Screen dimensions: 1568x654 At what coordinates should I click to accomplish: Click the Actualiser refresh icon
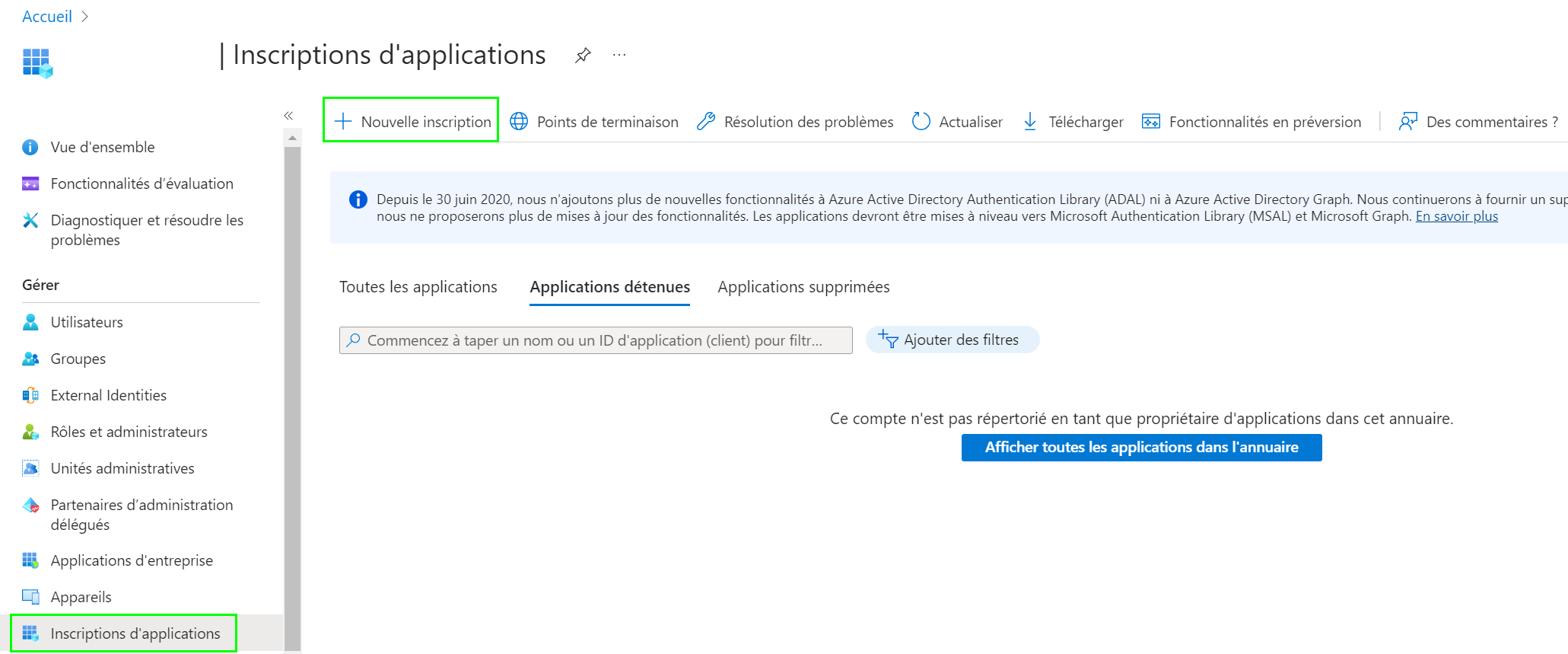click(x=921, y=122)
